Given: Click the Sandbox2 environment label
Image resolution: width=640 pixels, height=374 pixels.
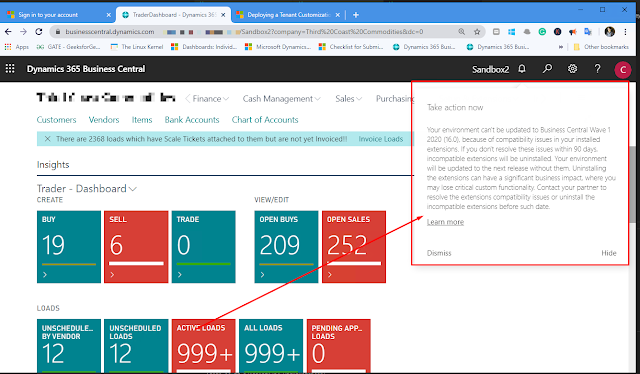Looking at the screenshot, I should pyautogui.click(x=490, y=69).
